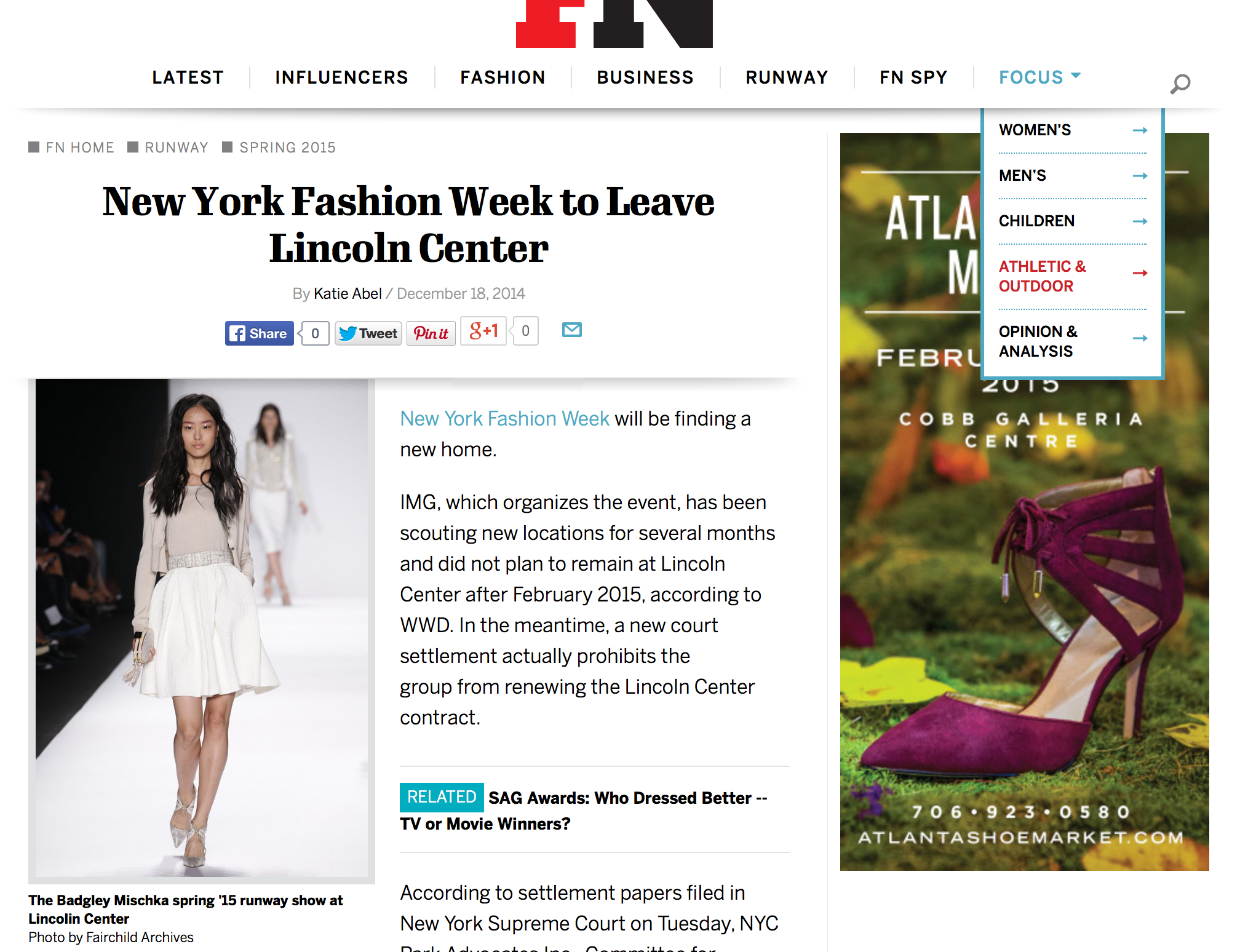1240x952 pixels.
Task: Go to the Runway nav item
Action: pyautogui.click(x=787, y=77)
